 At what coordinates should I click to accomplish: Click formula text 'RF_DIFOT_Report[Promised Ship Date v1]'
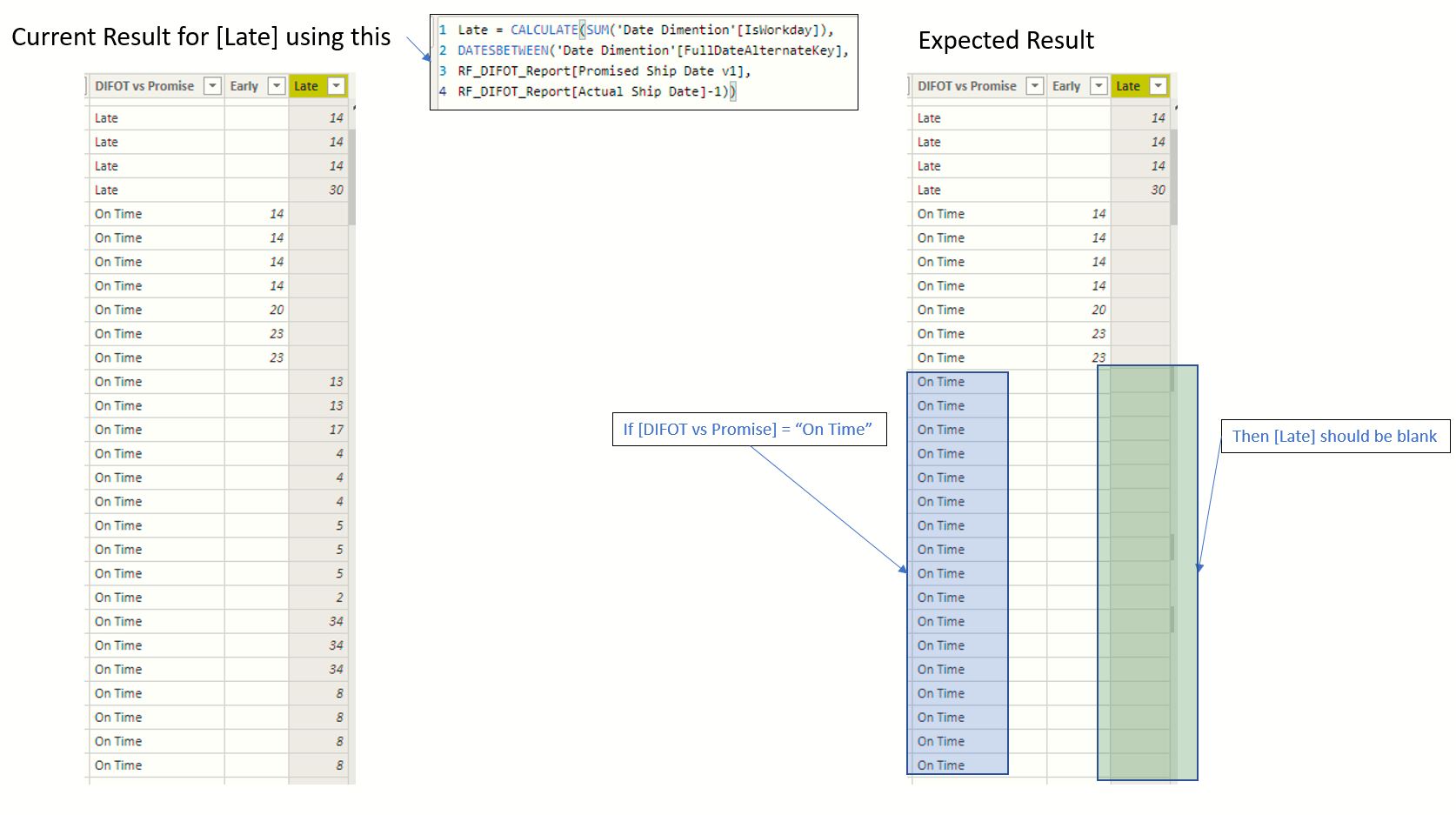pos(604,70)
